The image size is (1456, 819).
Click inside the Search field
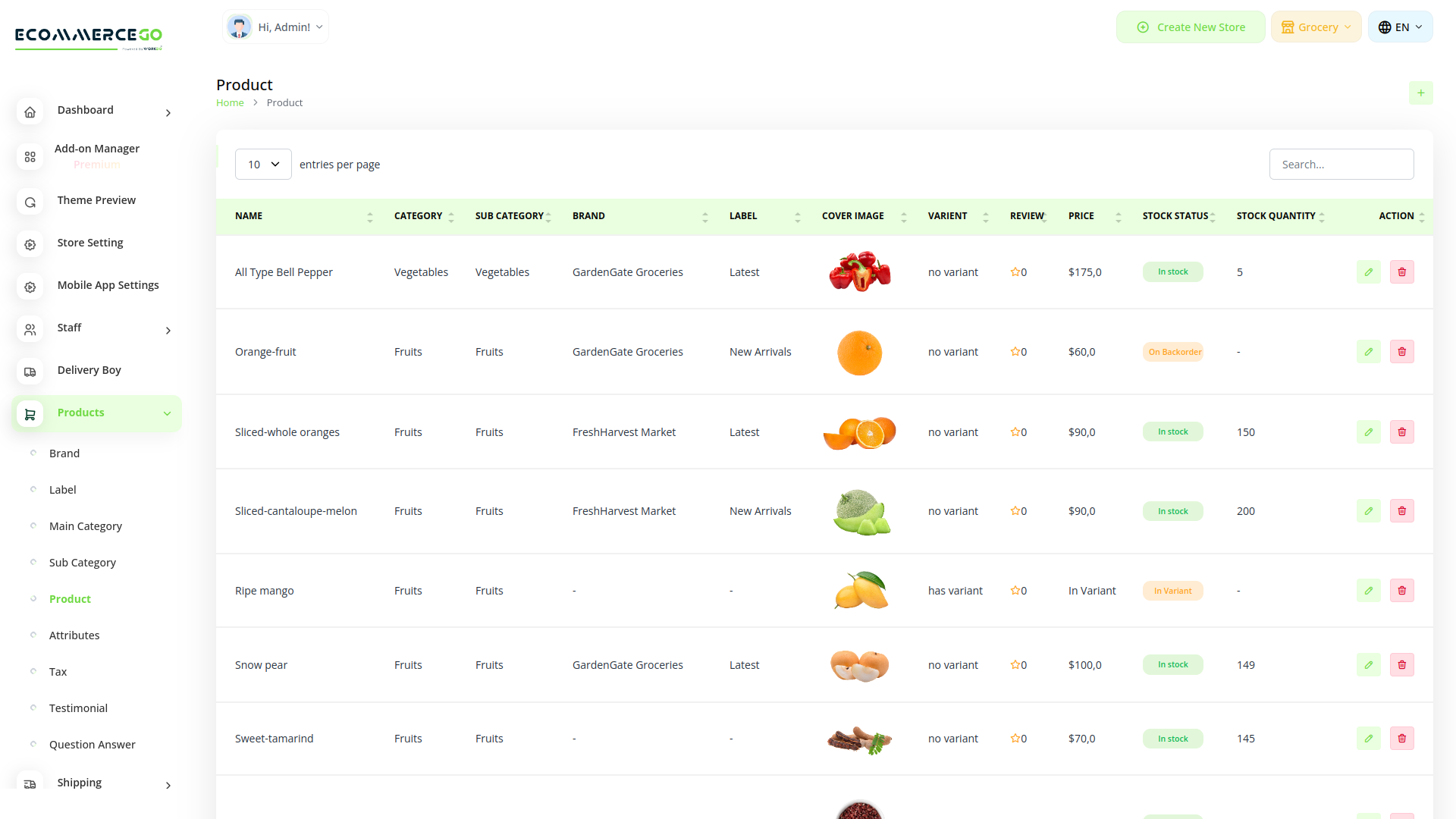[1341, 164]
